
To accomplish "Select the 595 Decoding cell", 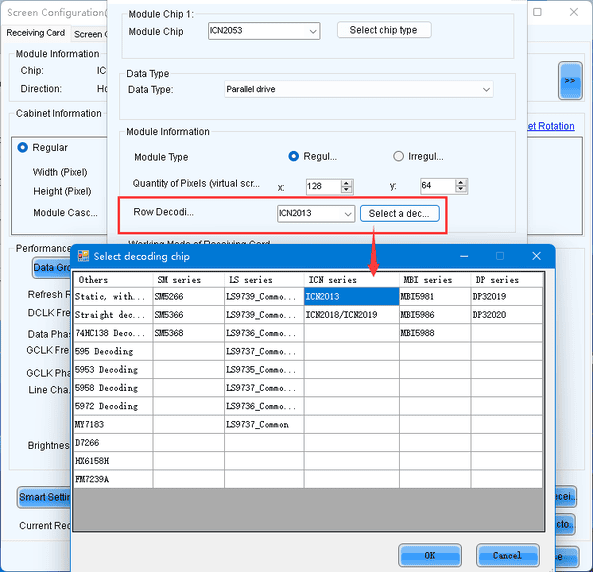I will coord(113,351).
